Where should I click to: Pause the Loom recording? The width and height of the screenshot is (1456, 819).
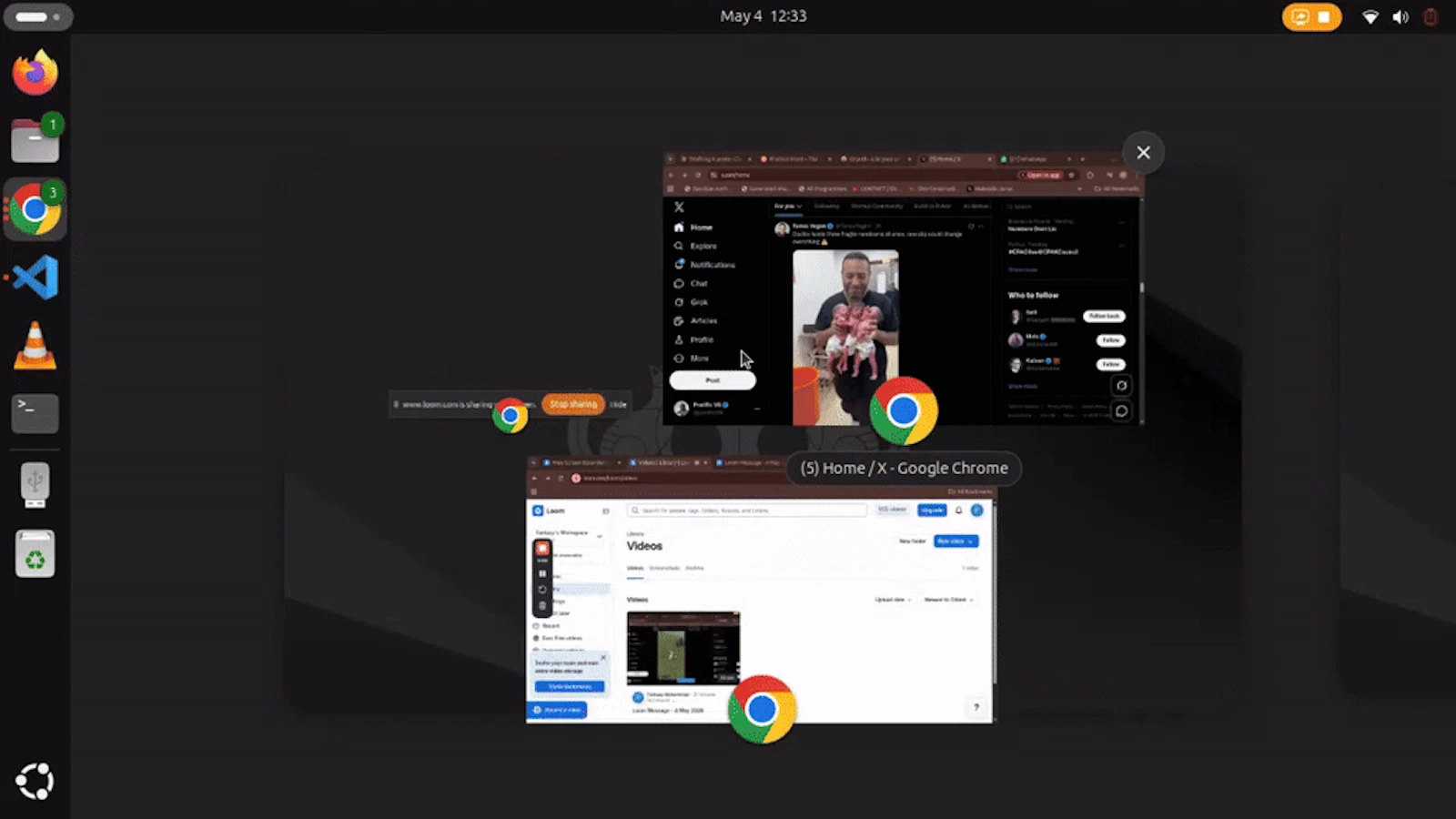(x=542, y=574)
